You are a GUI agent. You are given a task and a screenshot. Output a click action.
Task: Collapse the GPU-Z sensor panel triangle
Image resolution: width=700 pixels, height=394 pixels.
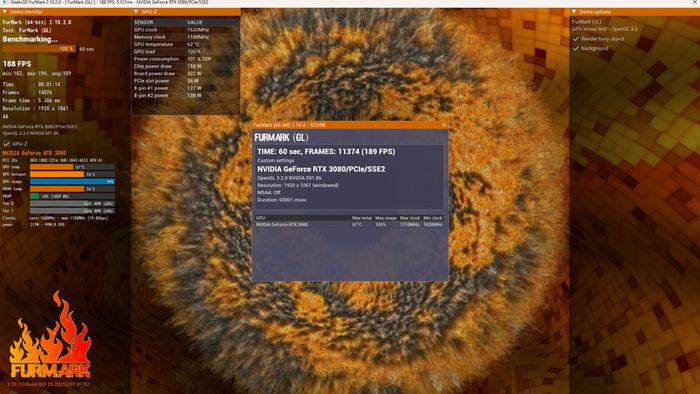pos(136,12)
